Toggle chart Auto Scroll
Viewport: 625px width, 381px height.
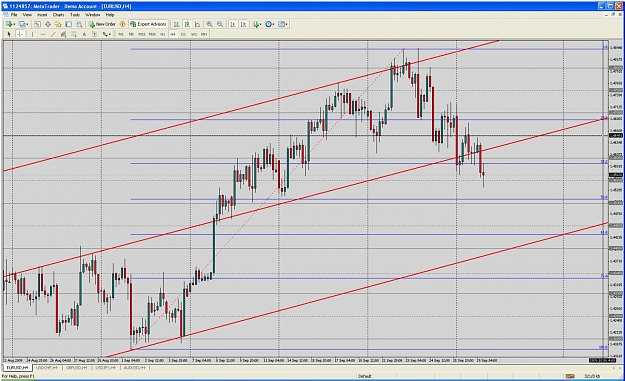(233, 24)
